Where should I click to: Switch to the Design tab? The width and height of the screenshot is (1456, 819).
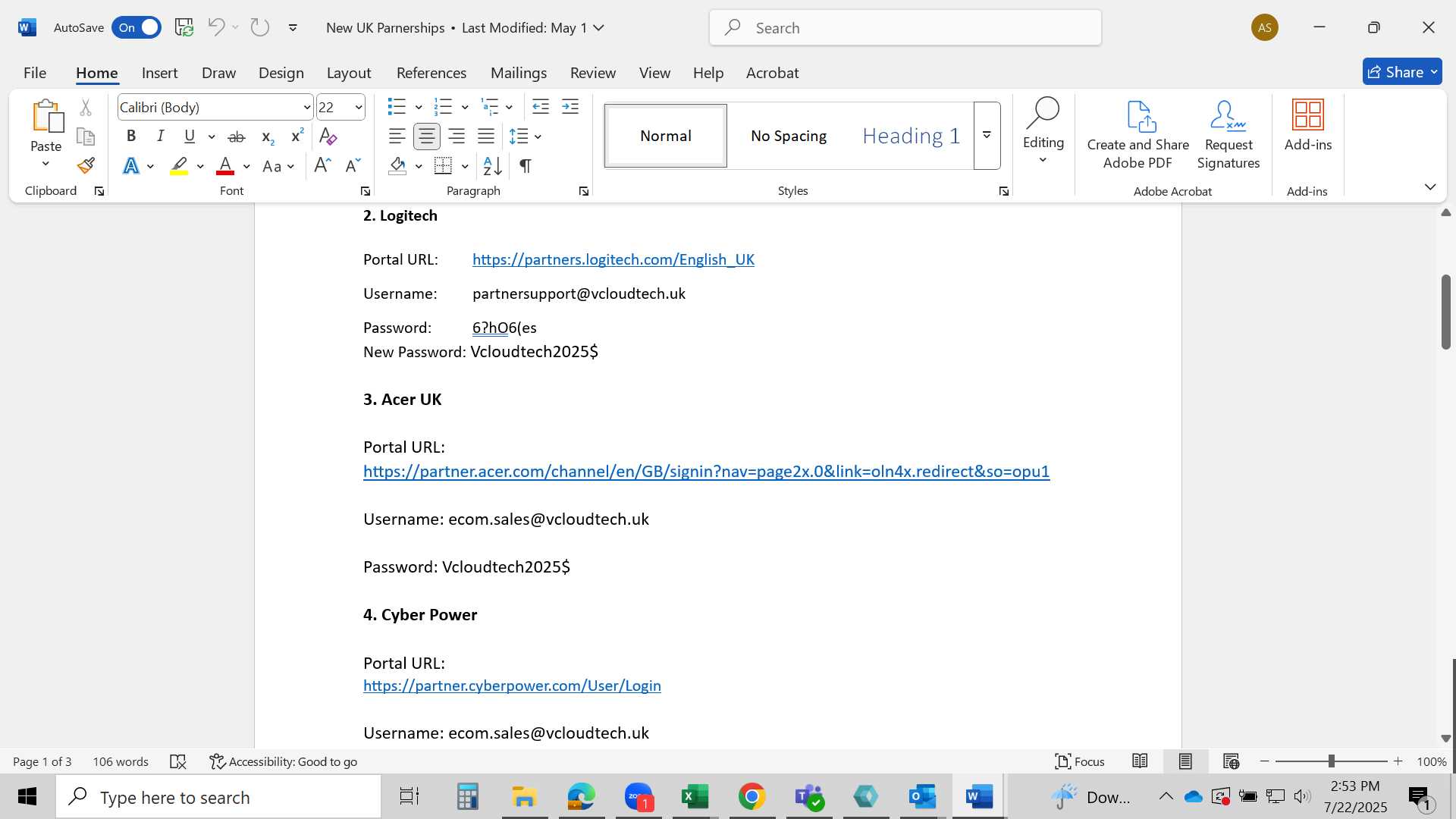click(281, 73)
